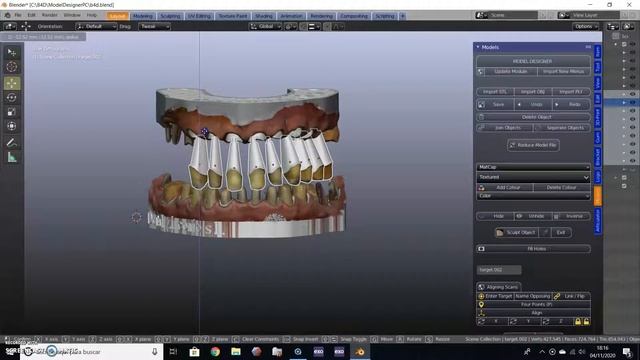Viewport: 640px width, 360px height.
Task: Click the Z axis rotate icon
Action: pyautogui.click(x=546, y=322)
